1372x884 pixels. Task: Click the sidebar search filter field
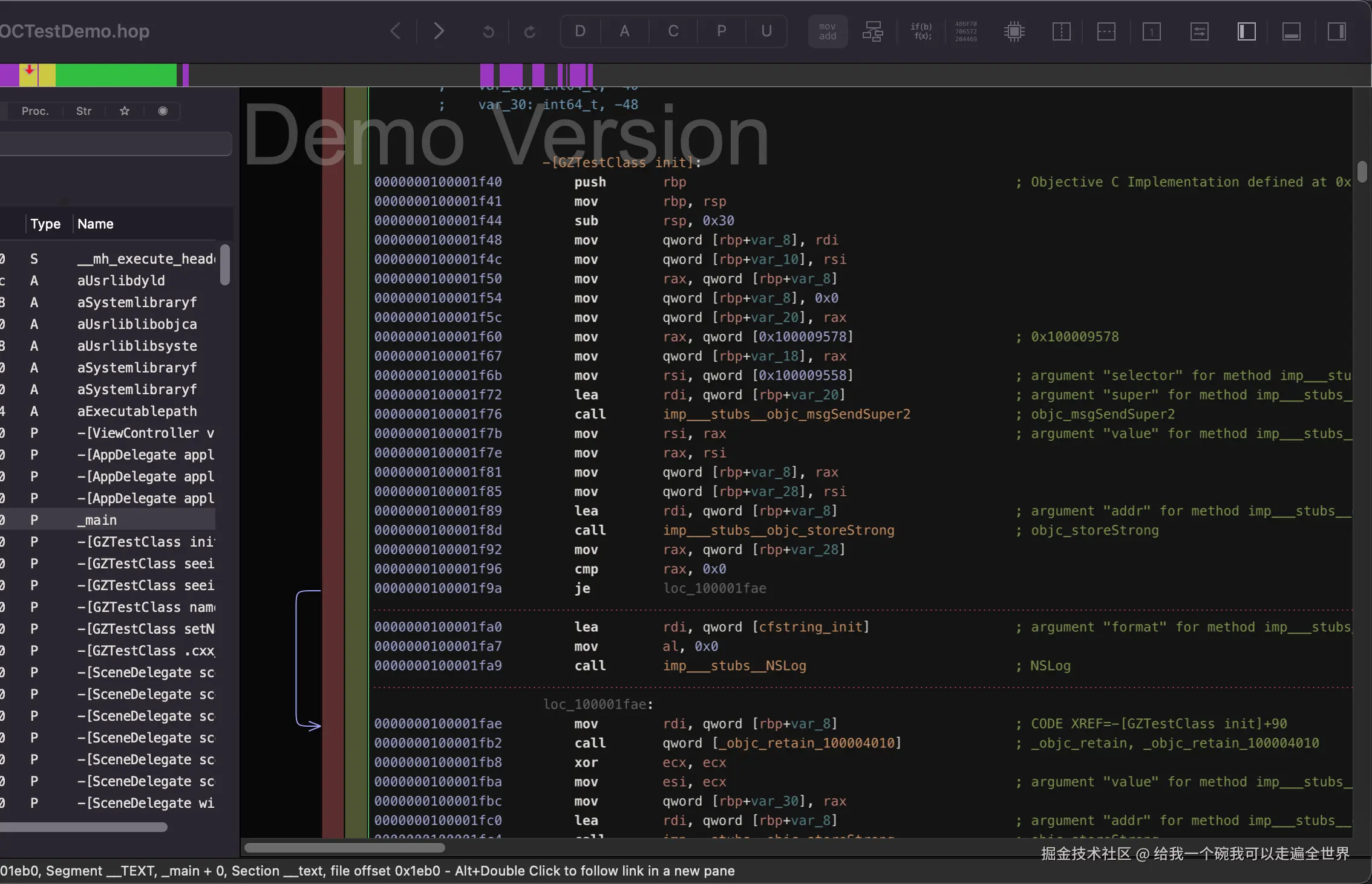click(x=115, y=144)
